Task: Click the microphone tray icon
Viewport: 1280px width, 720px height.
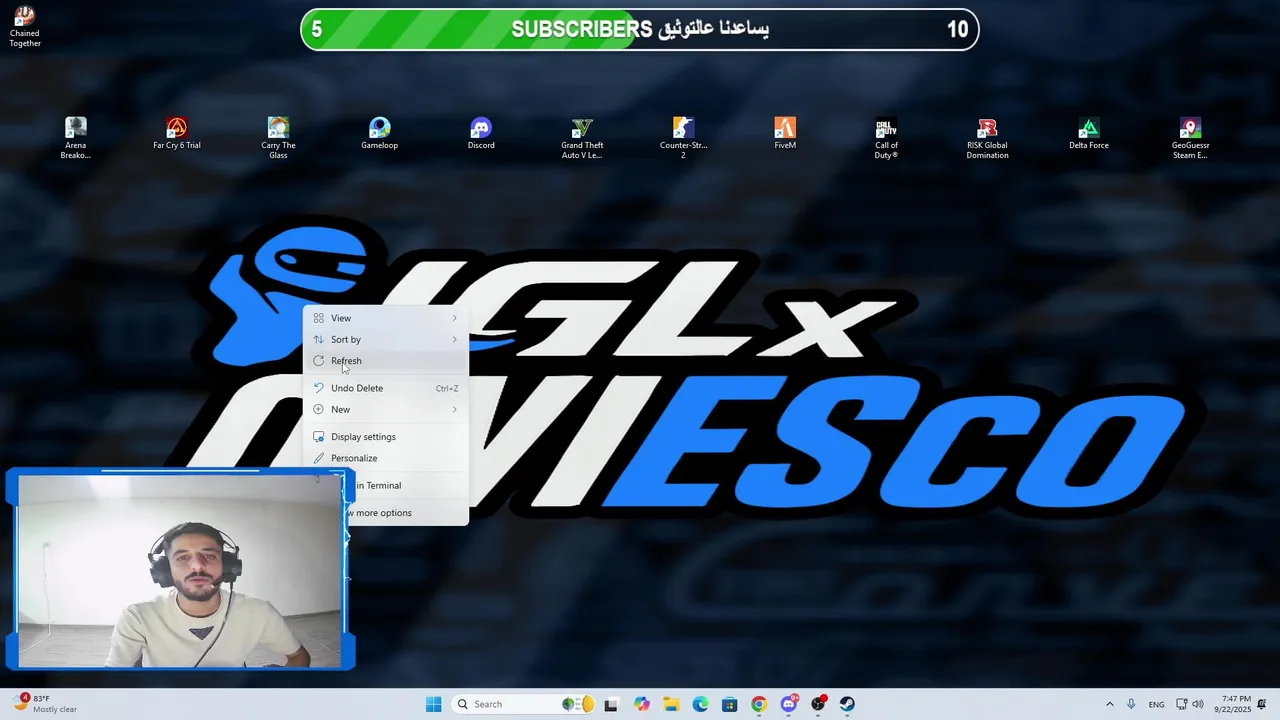Action: click(x=1131, y=704)
